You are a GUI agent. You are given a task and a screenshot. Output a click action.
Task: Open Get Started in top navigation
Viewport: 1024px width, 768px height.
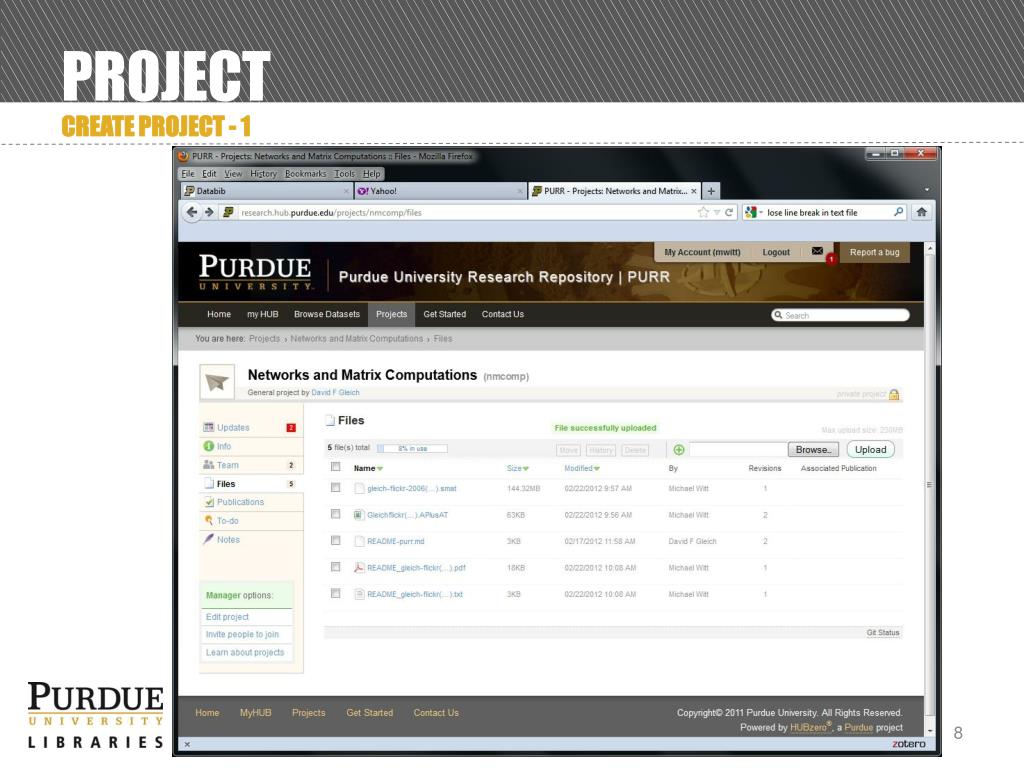pos(445,314)
